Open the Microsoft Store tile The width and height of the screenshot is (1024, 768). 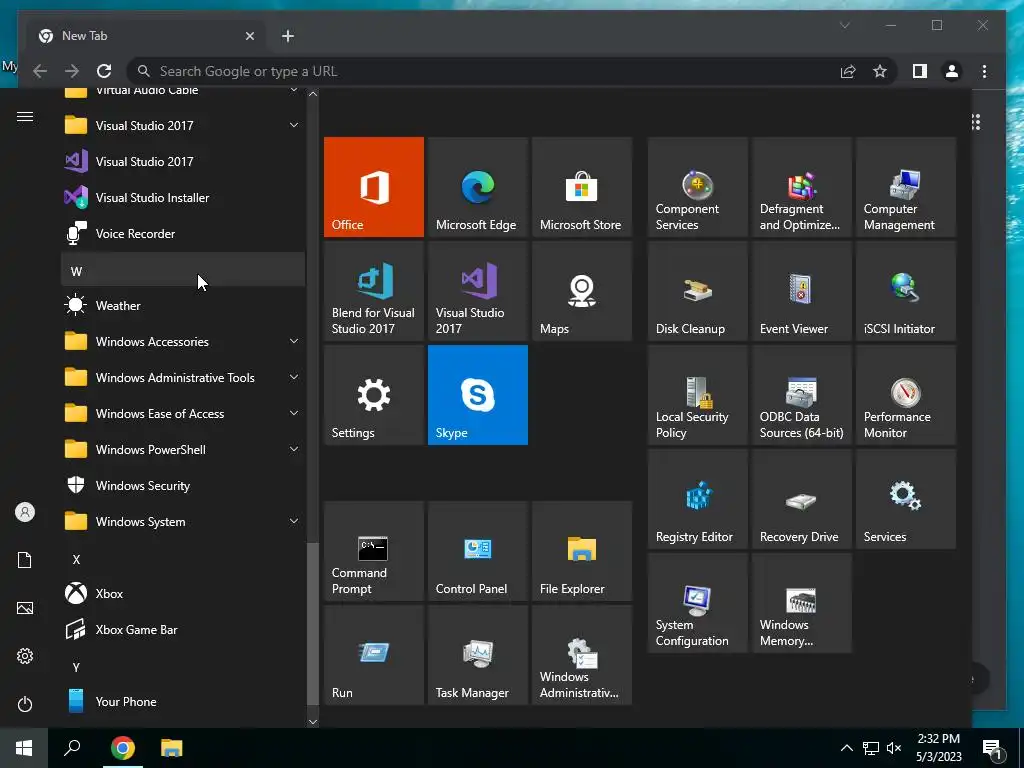point(582,187)
